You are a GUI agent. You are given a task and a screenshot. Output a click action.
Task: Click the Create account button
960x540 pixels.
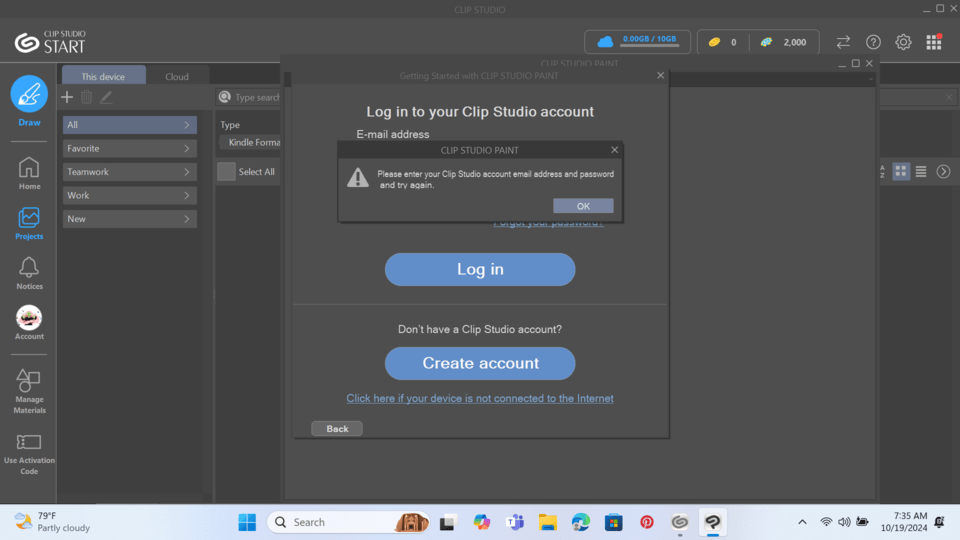(480, 363)
